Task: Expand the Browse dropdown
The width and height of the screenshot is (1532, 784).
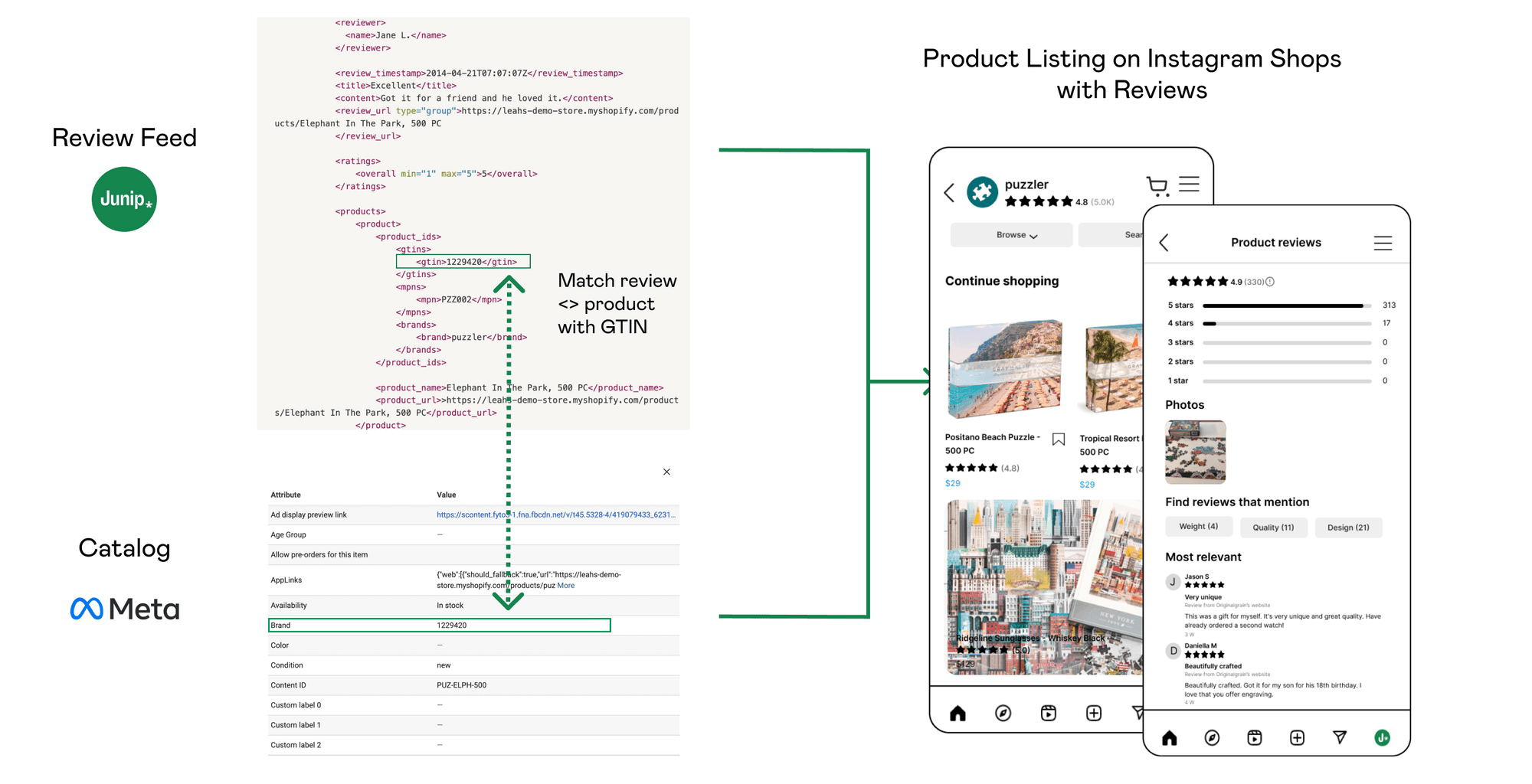Action: pos(1011,235)
